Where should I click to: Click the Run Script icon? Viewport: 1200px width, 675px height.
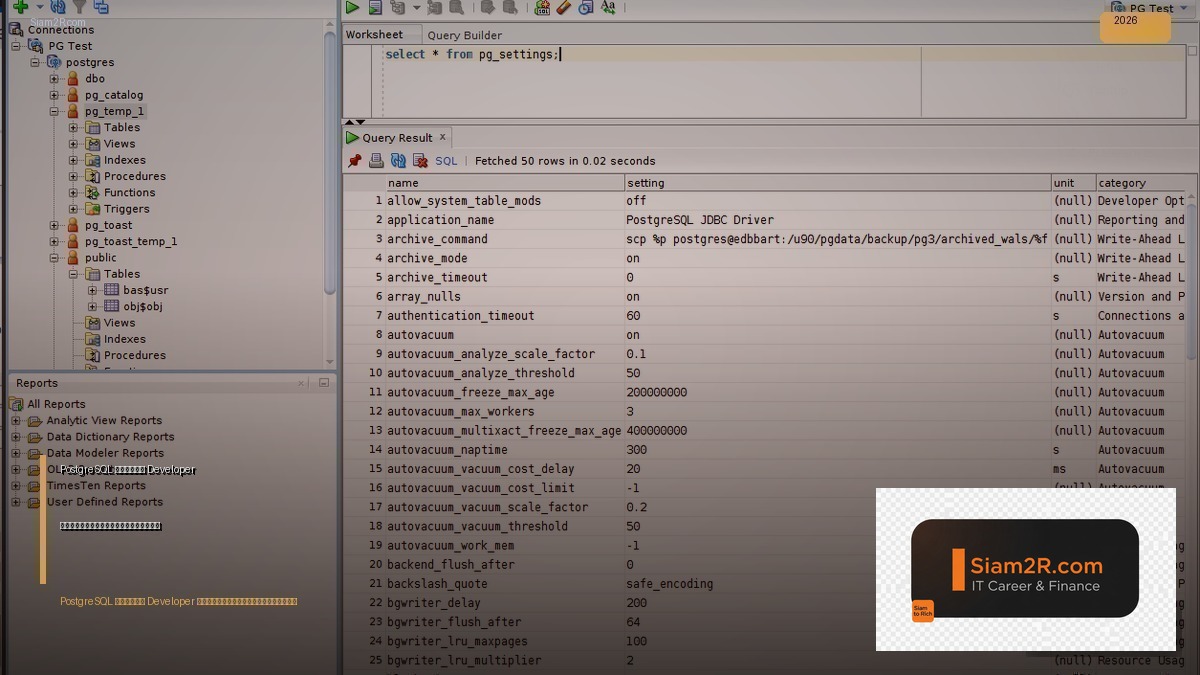click(x=375, y=7)
